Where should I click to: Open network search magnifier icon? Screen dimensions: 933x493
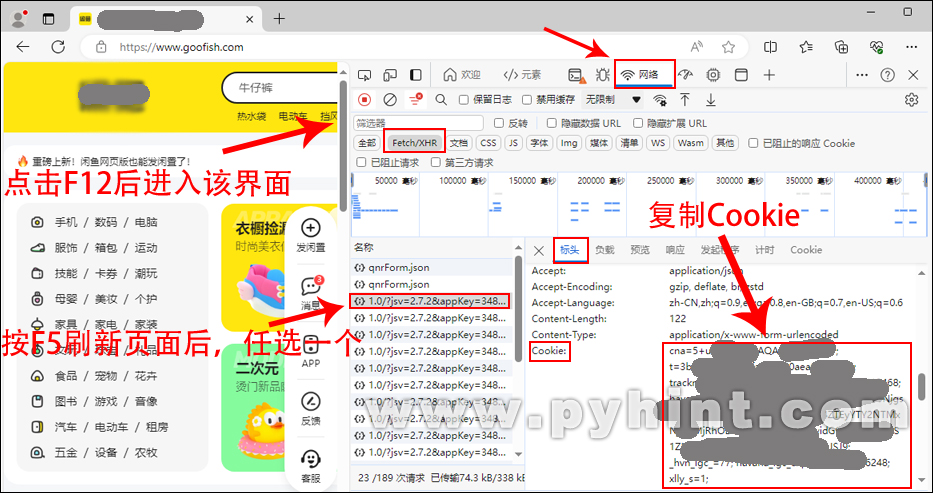coord(441,100)
